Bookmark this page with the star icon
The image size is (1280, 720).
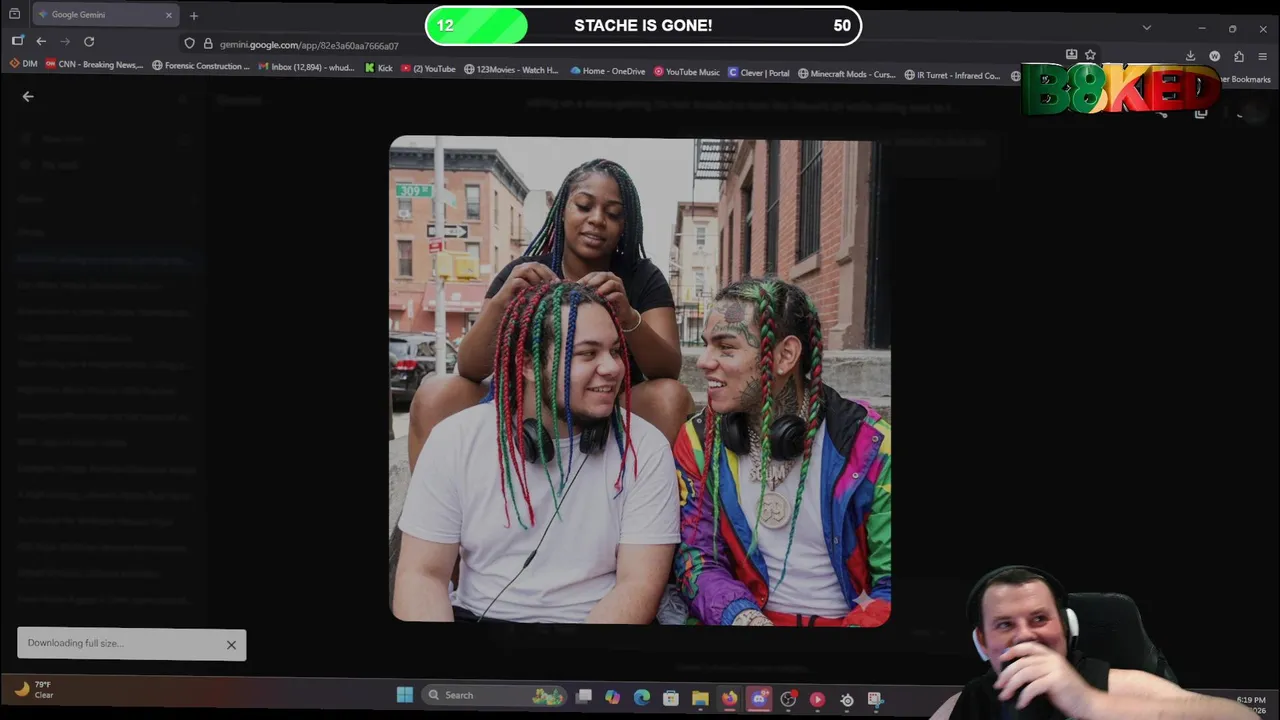coord(1090,55)
